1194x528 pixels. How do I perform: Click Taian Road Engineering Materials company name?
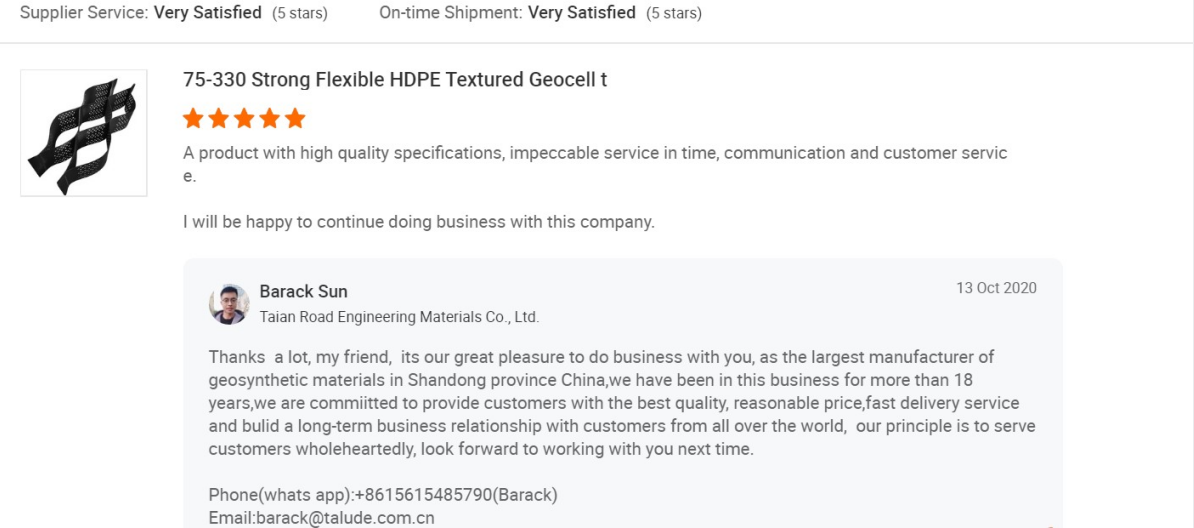[399, 317]
